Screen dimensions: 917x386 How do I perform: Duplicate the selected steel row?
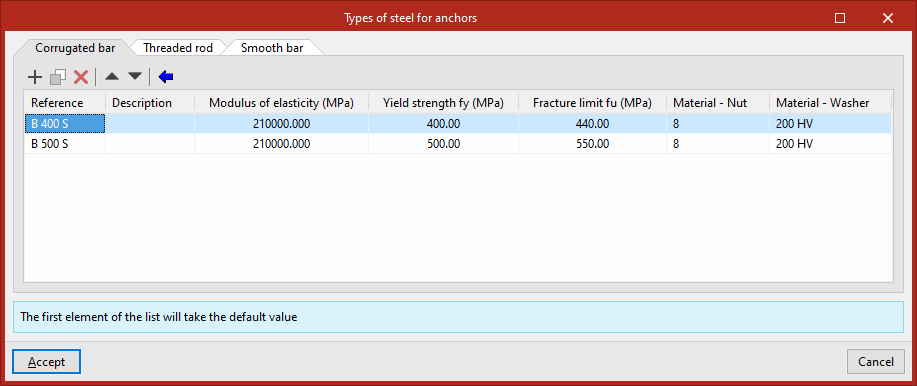58,77
